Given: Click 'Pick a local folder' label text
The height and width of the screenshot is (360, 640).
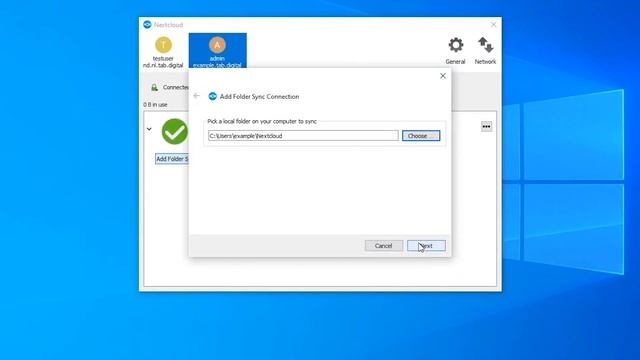Looking at the screenshot, I should [262, 121].
